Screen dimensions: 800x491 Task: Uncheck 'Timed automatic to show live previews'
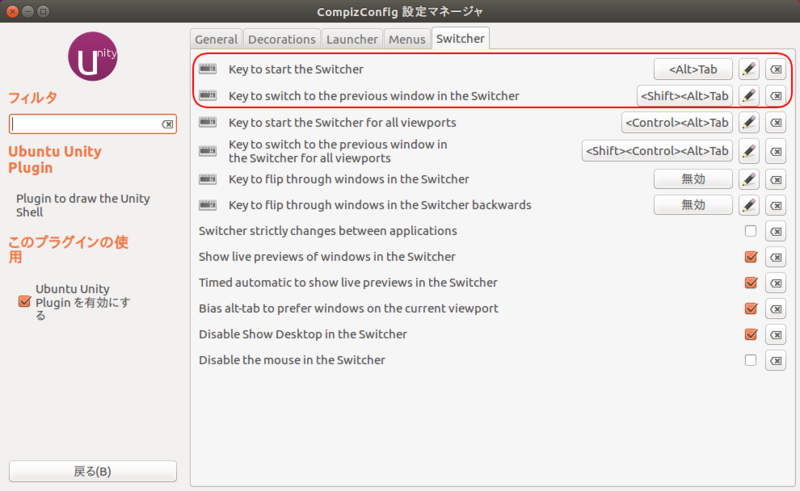coord(751,282)
